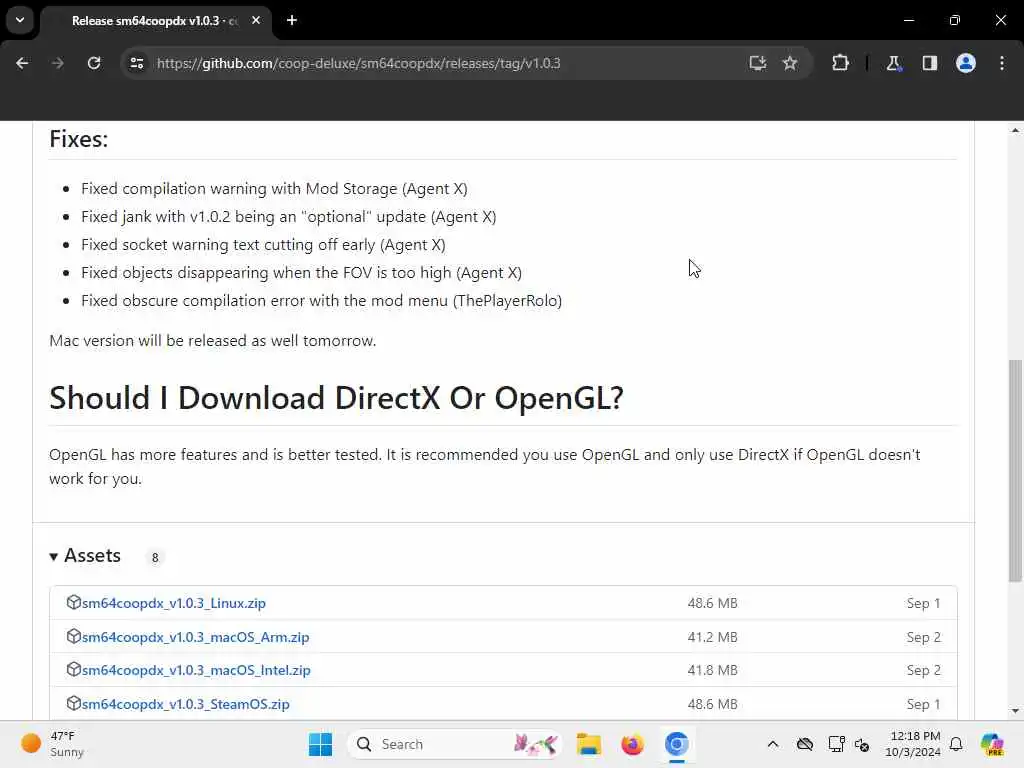
Task: Bookmark this page with the star icon
Action: [790, 63]
